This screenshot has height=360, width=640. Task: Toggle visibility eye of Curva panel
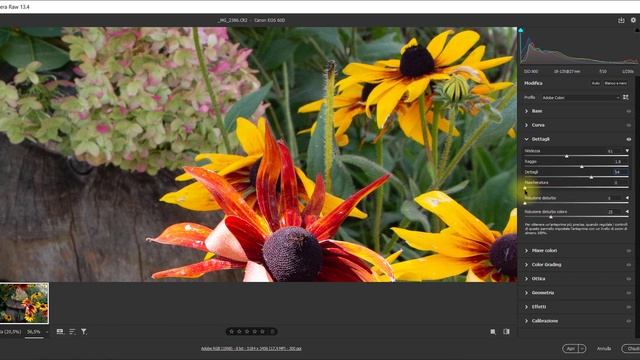[x=629, y=125]
